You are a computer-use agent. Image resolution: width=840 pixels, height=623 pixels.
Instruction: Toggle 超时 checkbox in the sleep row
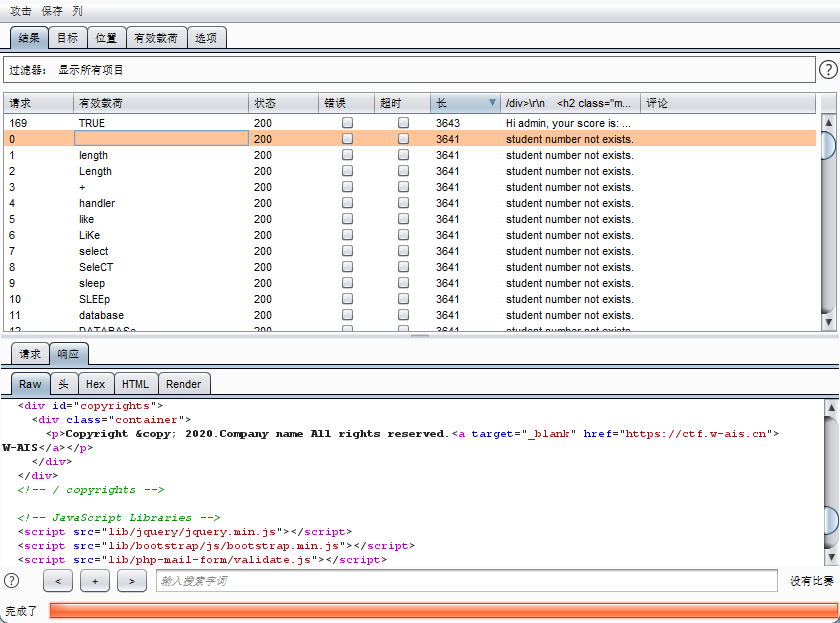[403, 283]
